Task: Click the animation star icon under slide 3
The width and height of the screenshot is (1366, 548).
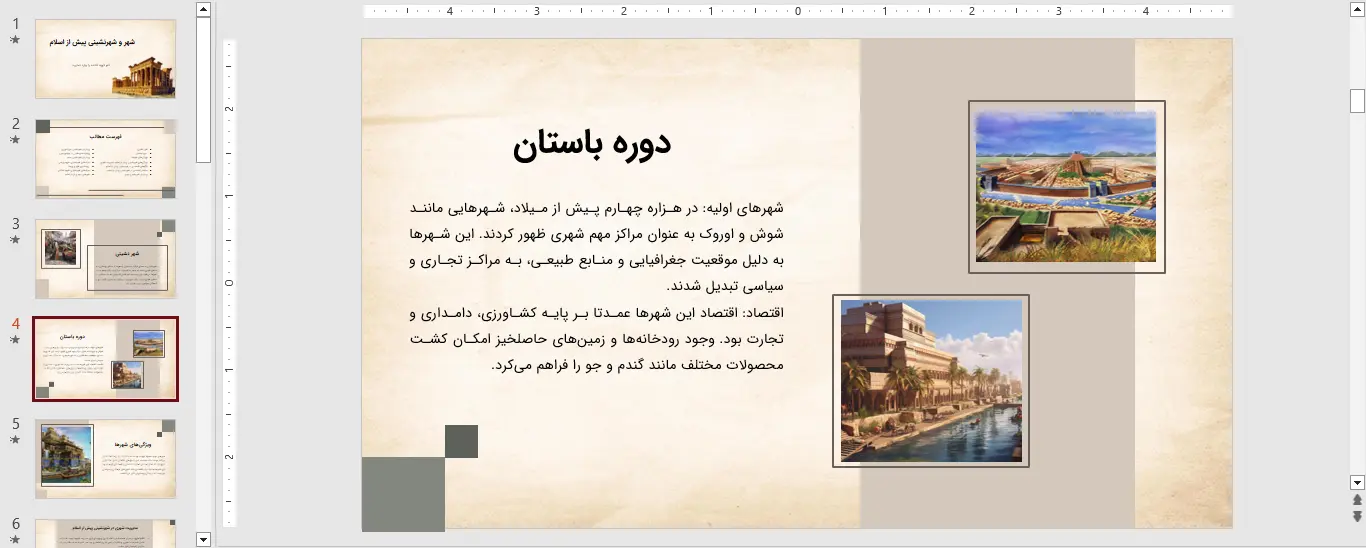Action: coord(15,240)
